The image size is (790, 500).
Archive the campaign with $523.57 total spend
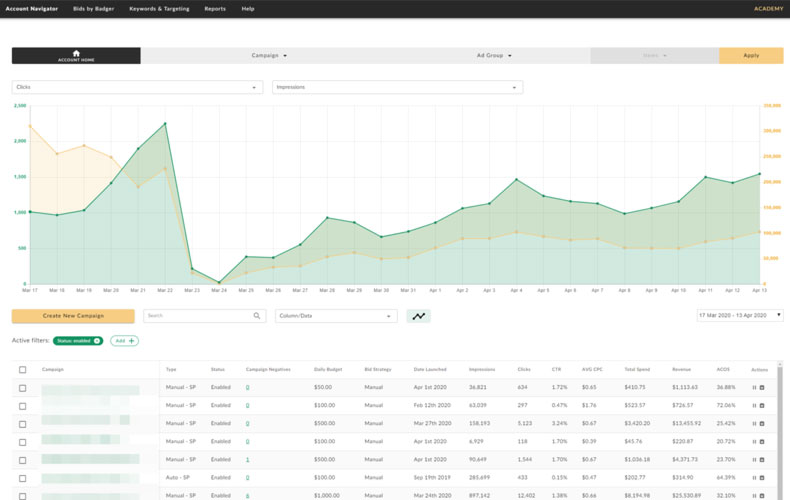[762, 406]
